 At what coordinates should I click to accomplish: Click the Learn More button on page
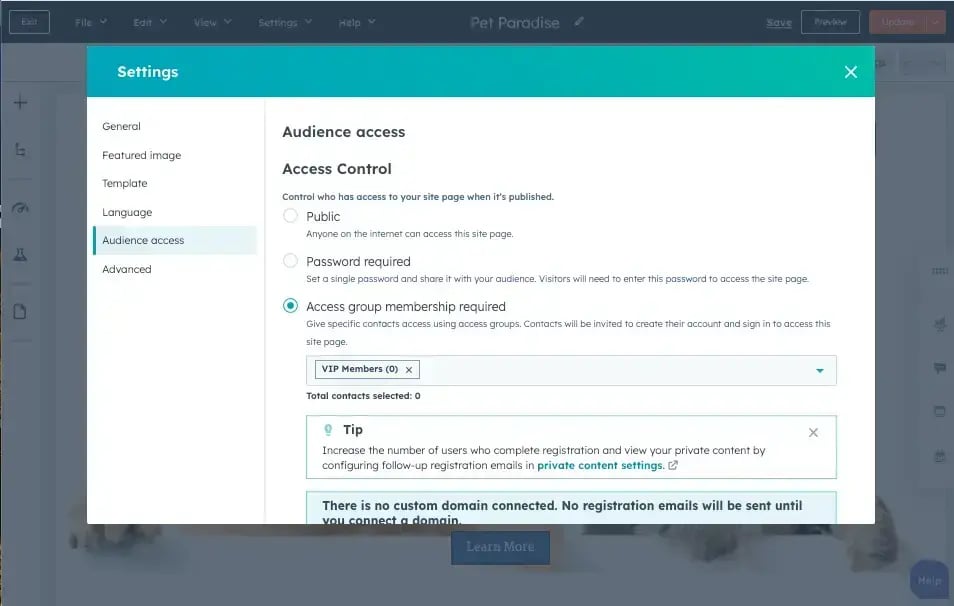click(x=500, y=547)
